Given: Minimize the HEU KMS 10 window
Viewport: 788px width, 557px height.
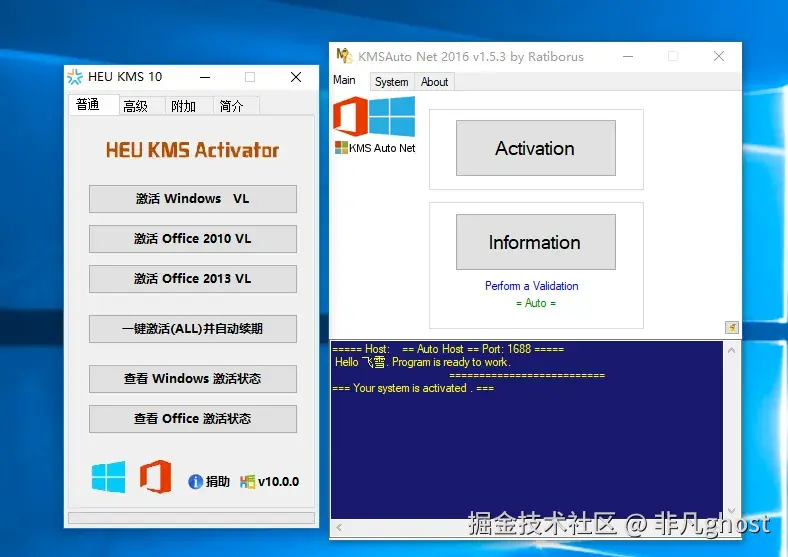Looking at the screenshot, I should click(x=205, y=77).
